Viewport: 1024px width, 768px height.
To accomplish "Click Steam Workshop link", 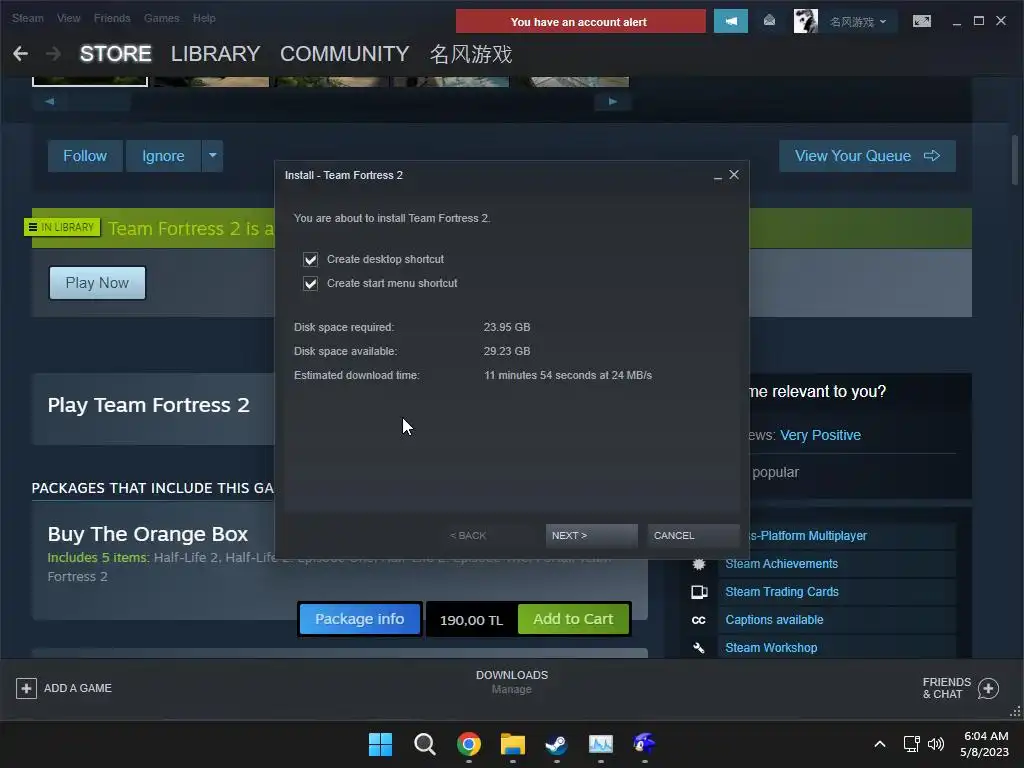I will pos(771,648).
